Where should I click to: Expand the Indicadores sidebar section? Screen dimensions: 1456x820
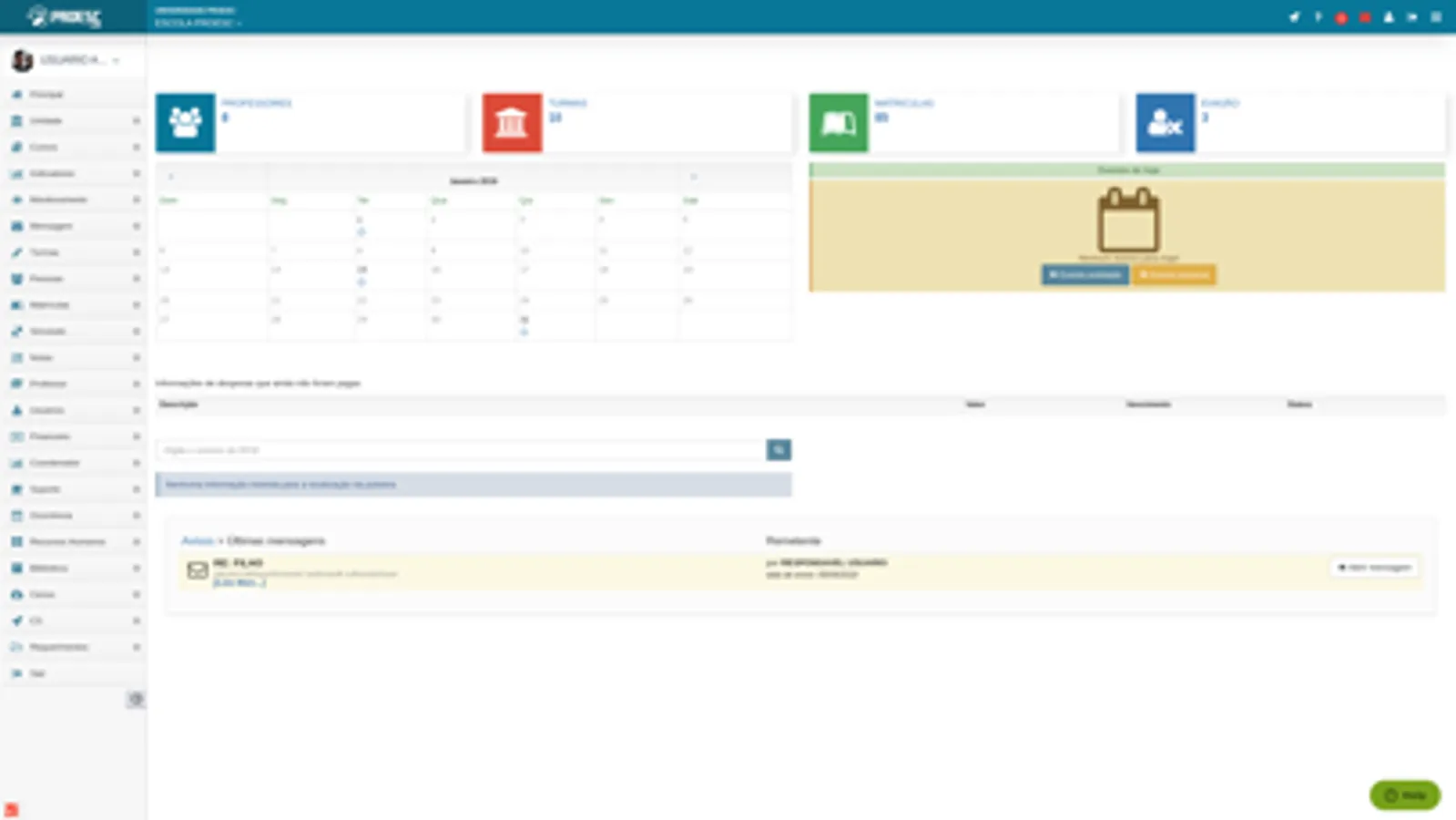[x=73, y=173]
